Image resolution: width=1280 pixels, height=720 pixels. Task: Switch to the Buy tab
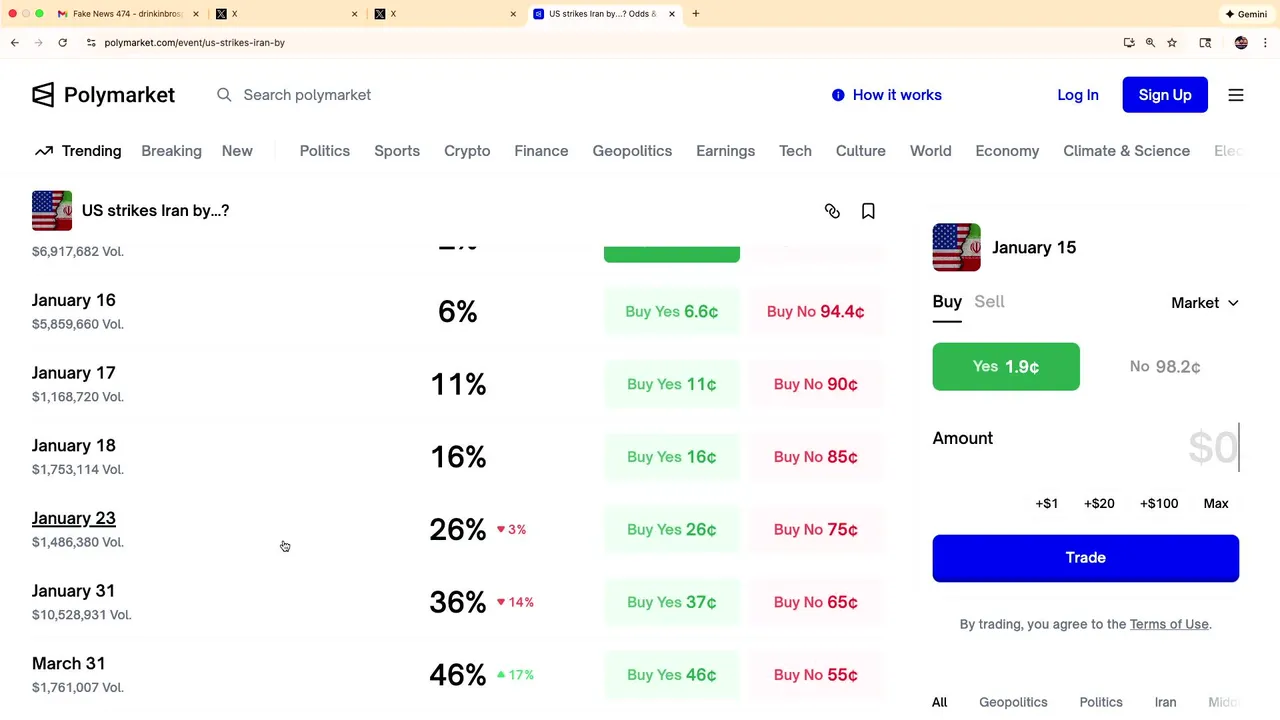click(947, 302)
